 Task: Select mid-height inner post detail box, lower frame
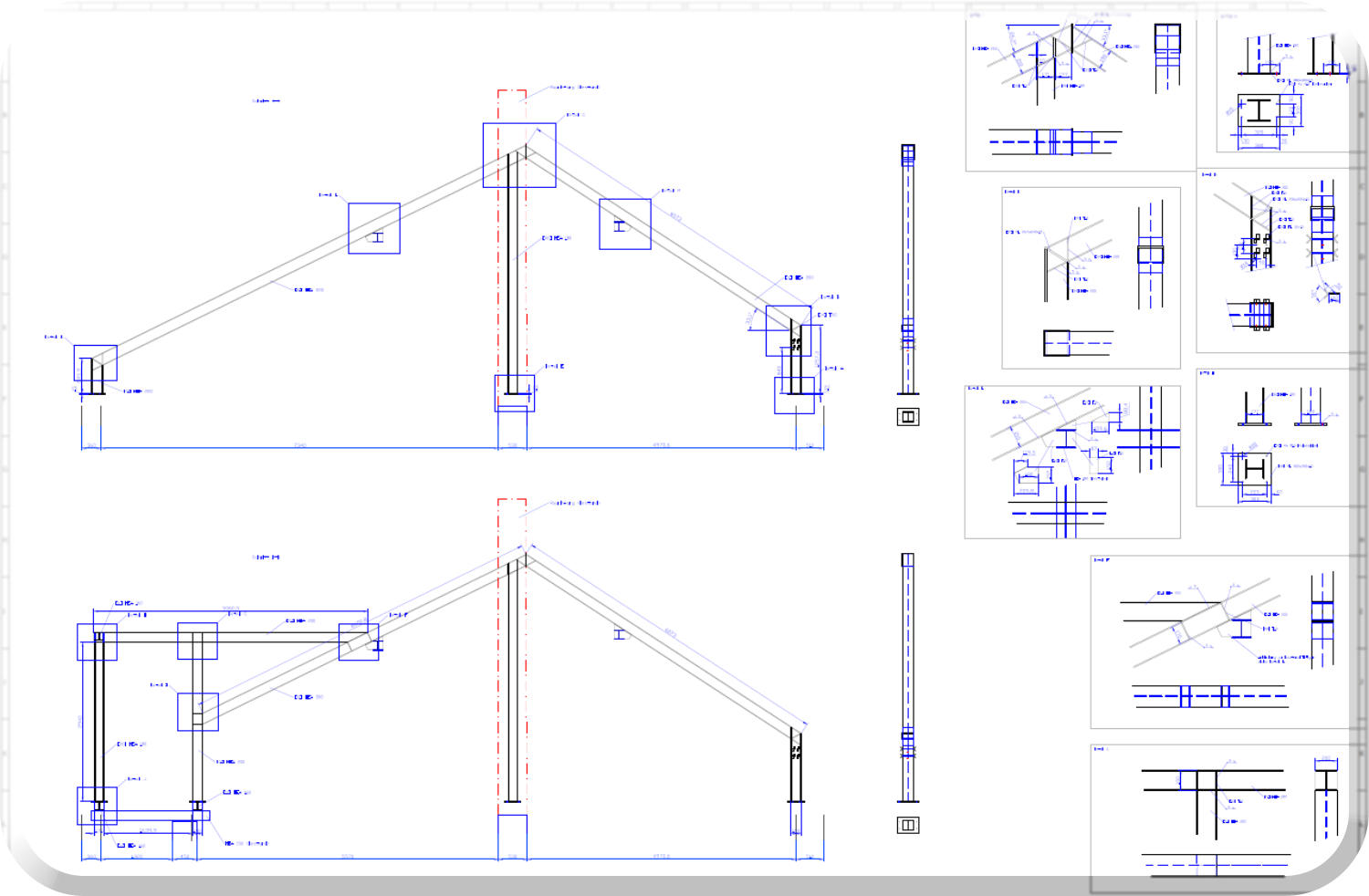coord(197,712)
